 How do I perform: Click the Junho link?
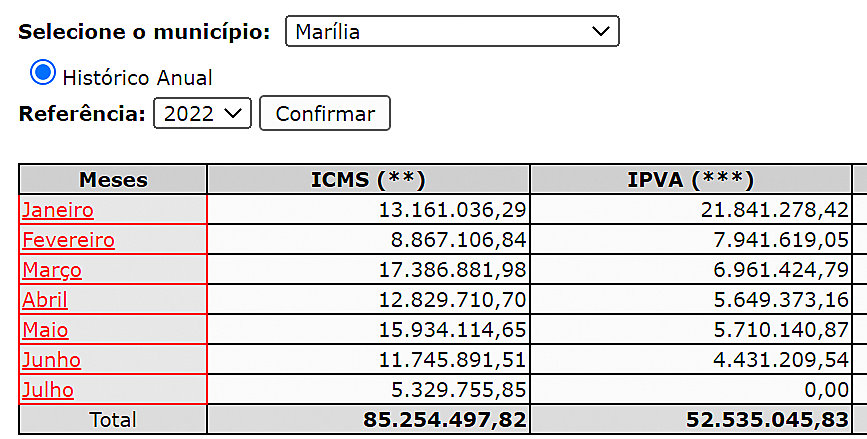click(51, 360)
